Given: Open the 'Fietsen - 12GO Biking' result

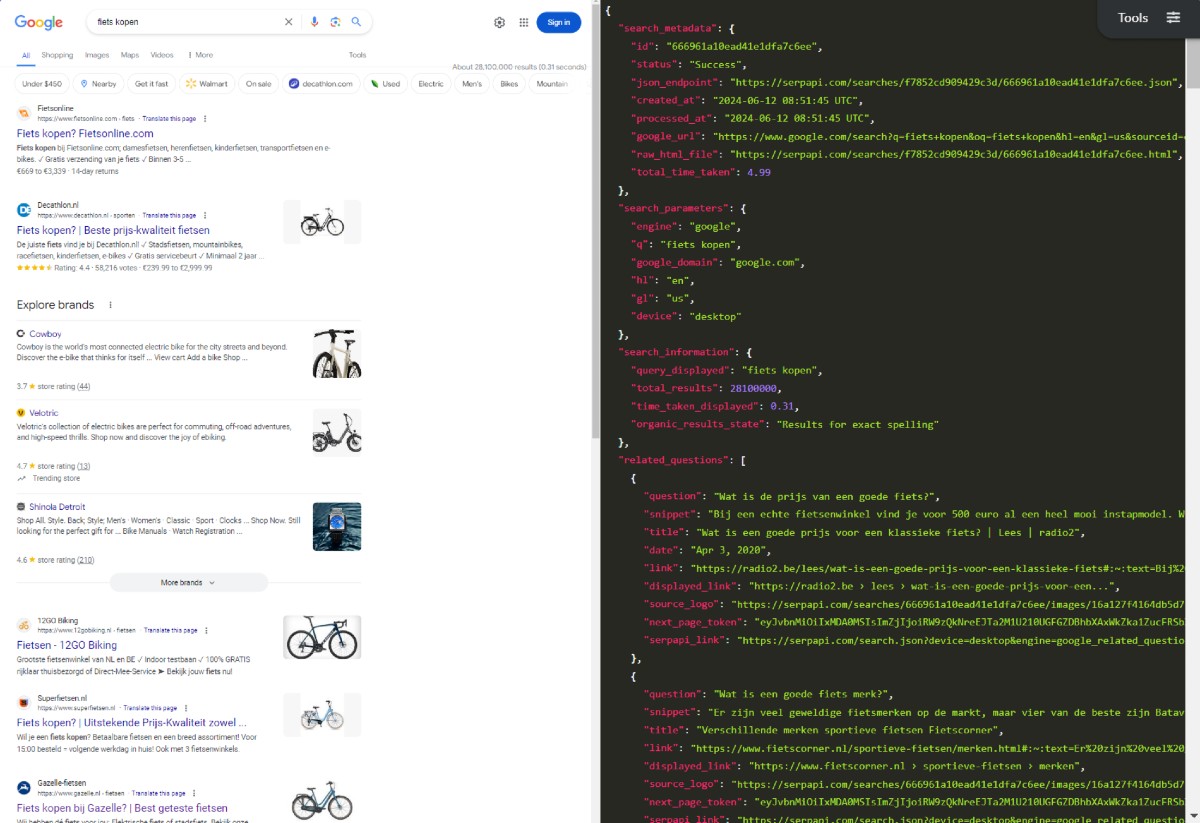Looking at the screenshot, I should pyautogui.click(x=67, y=645).
